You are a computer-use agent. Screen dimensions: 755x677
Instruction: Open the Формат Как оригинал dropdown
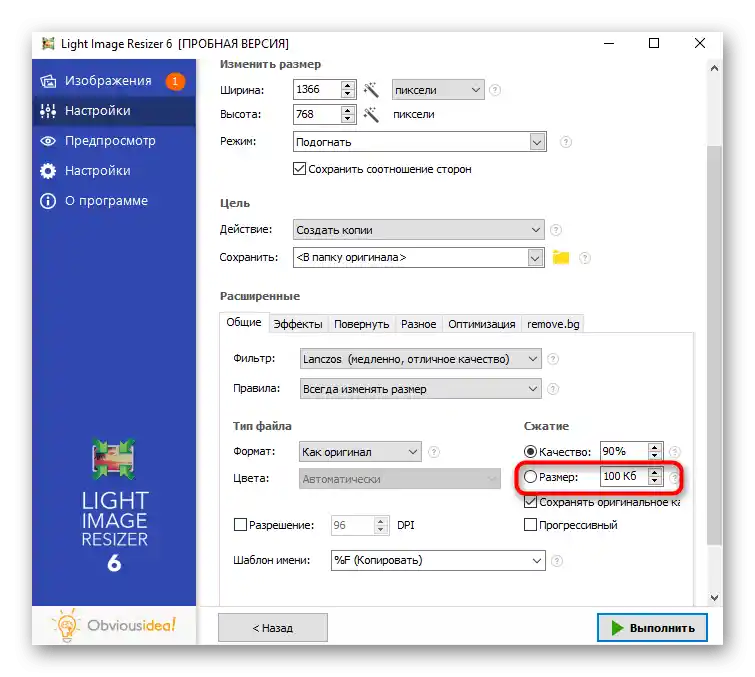(360, 452)
